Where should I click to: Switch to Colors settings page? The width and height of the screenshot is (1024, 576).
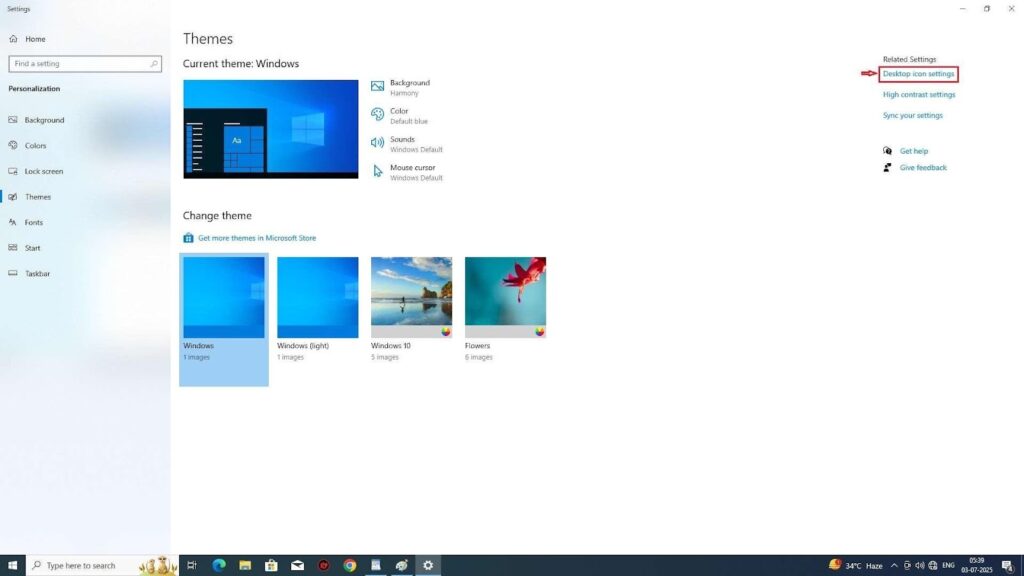point(35,145)
